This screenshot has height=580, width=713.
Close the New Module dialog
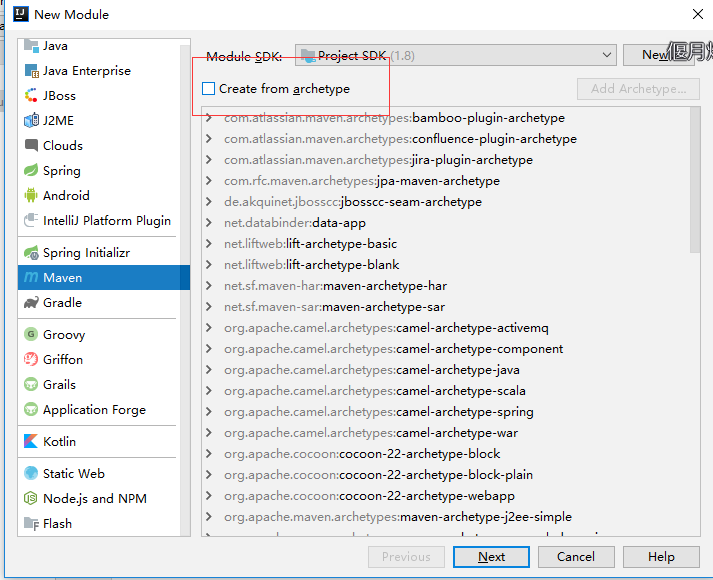(698, 14)
